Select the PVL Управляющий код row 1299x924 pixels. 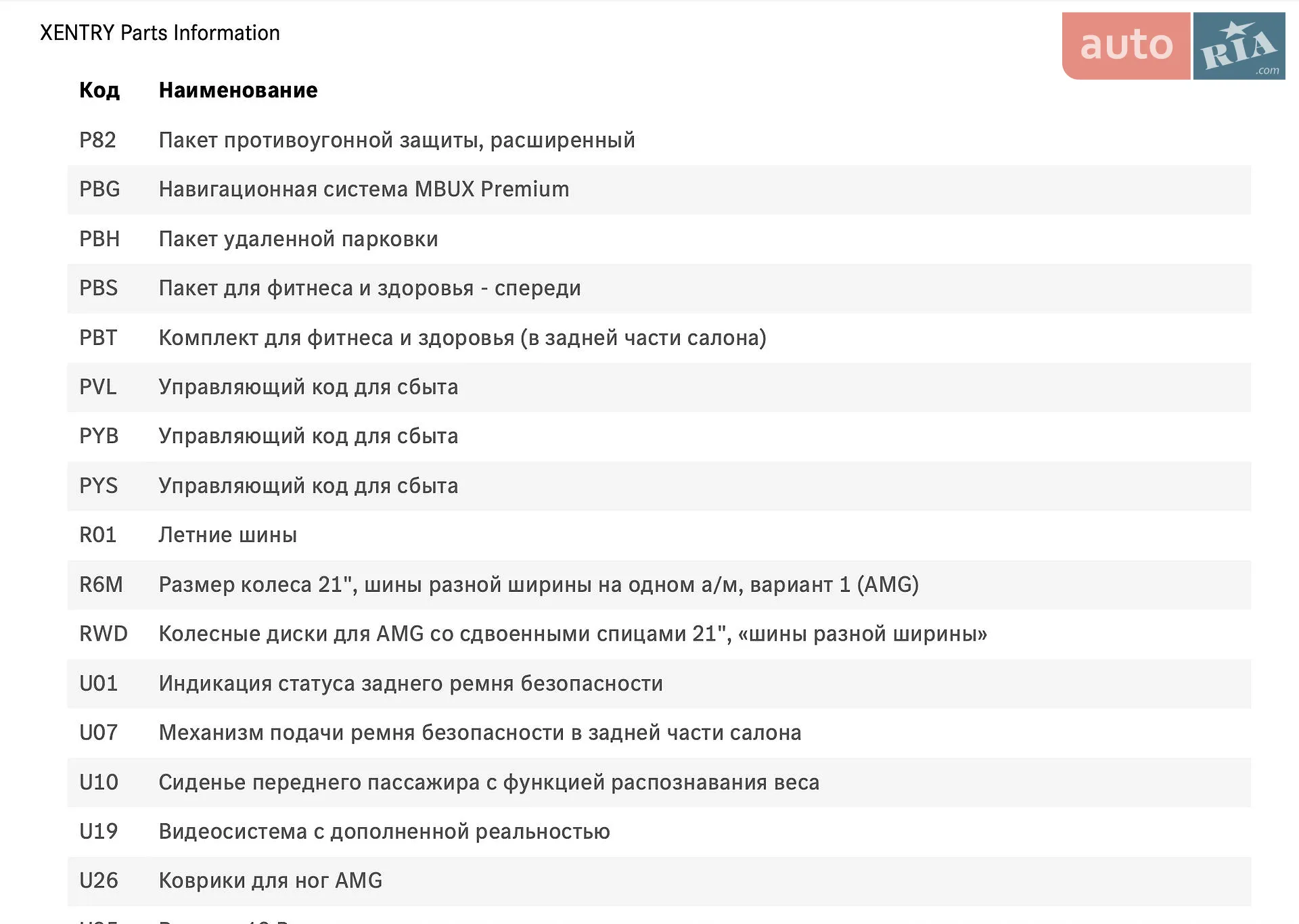(659, 387)
